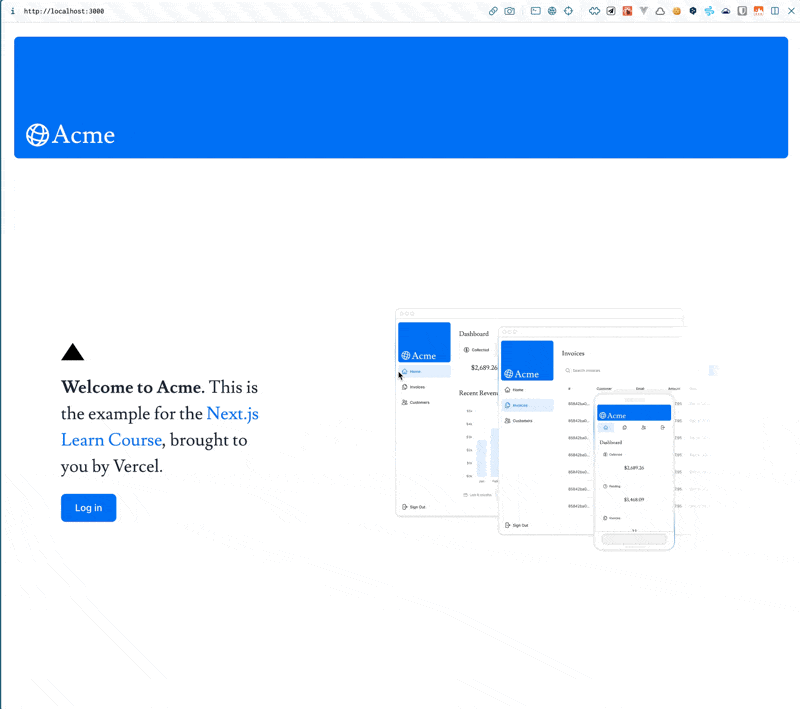Click the red cursor extension icon
Viewport: 800px width, 709px height.
pyautogui.click(x=627, y=11)
